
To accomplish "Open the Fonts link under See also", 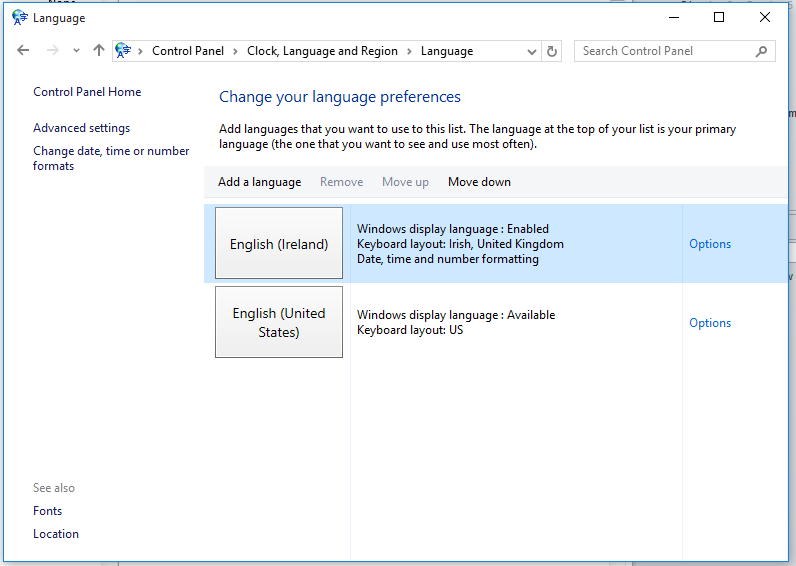I will click(48, 511).
